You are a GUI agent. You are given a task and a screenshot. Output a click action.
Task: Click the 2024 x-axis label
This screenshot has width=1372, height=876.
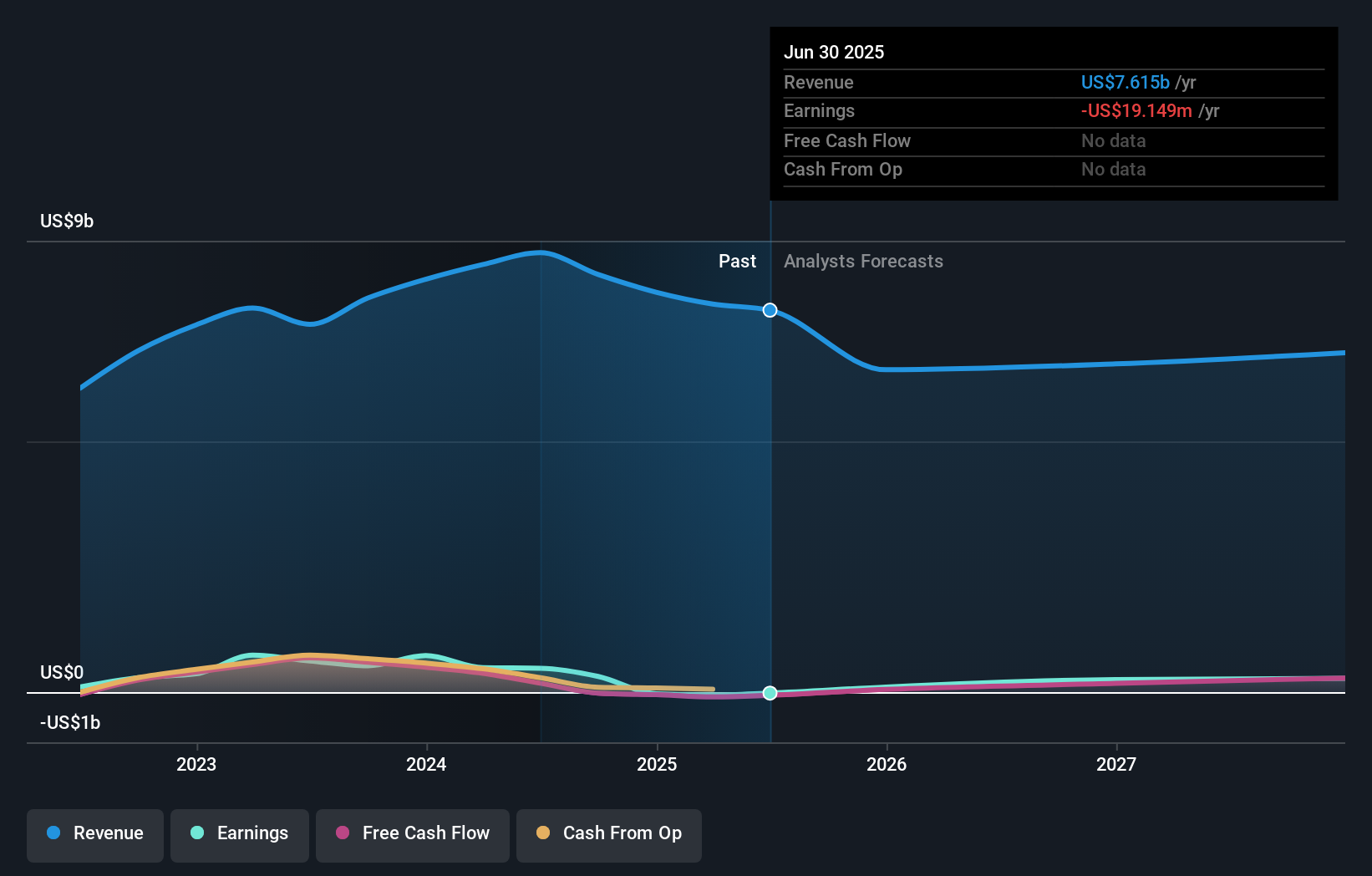point(426,764)
